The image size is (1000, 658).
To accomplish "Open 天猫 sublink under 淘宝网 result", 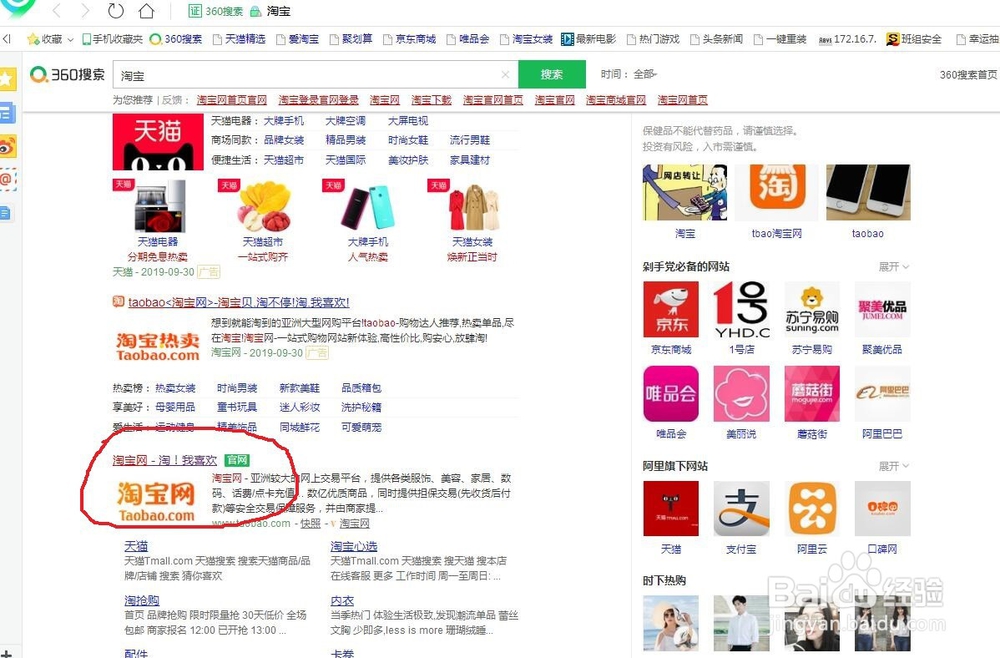I will (136, 546).
